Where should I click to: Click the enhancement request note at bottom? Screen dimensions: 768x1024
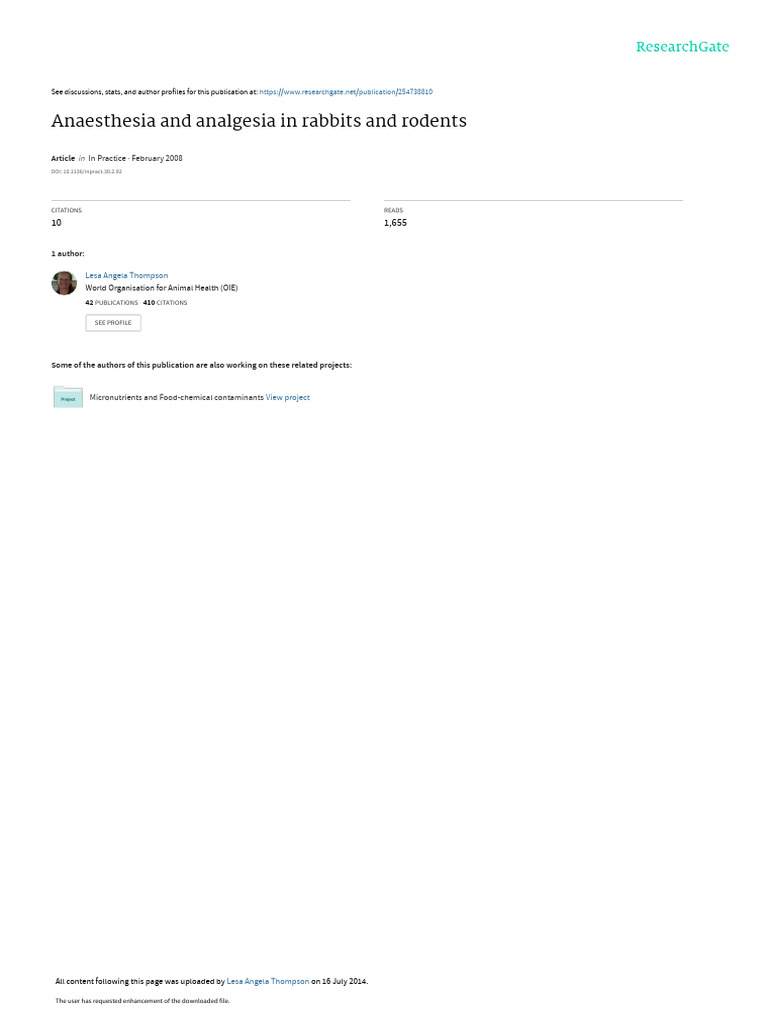tap(142, 1000)
